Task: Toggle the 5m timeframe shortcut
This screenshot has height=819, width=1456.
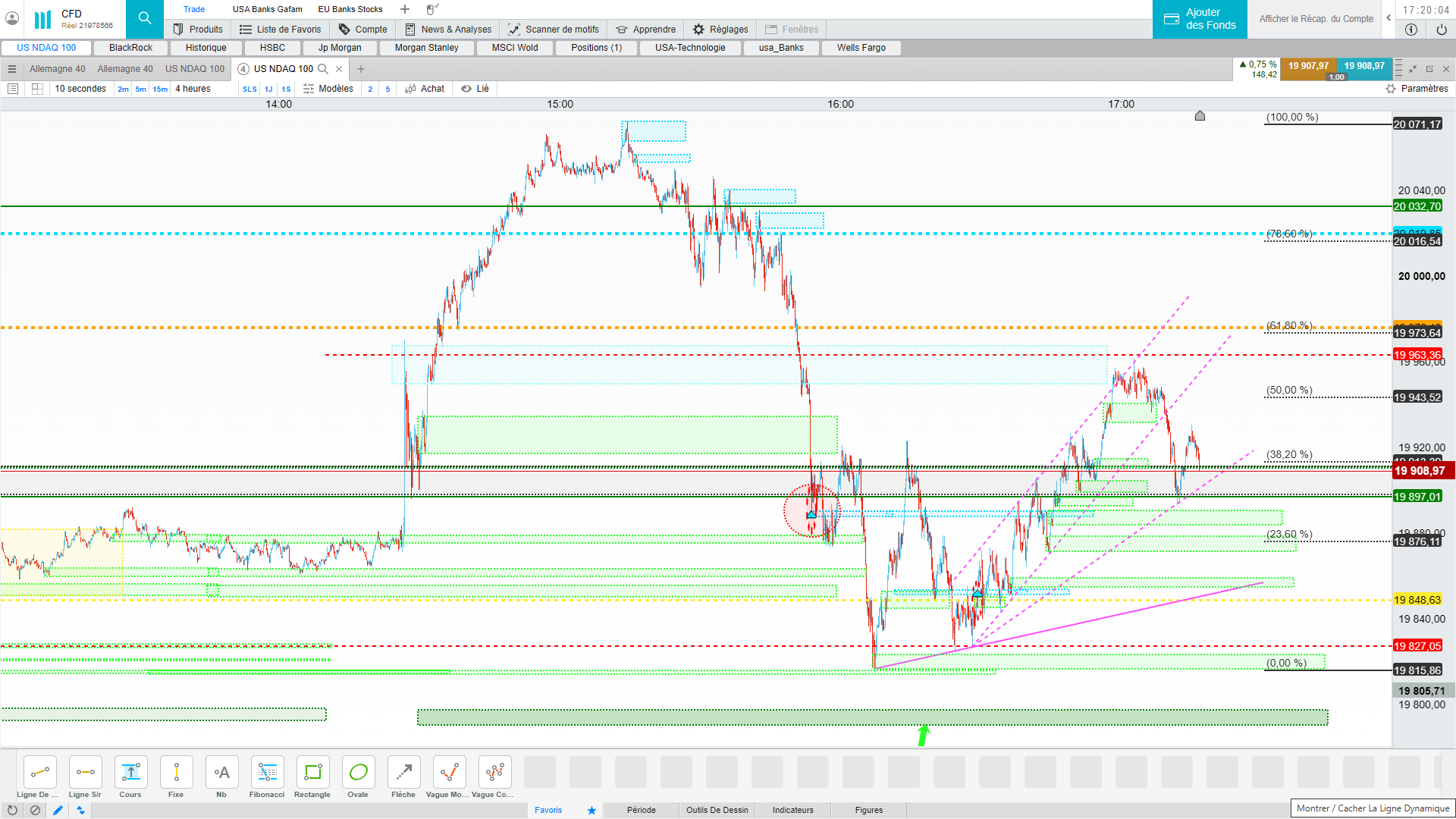Action: [x=140, y=89]
